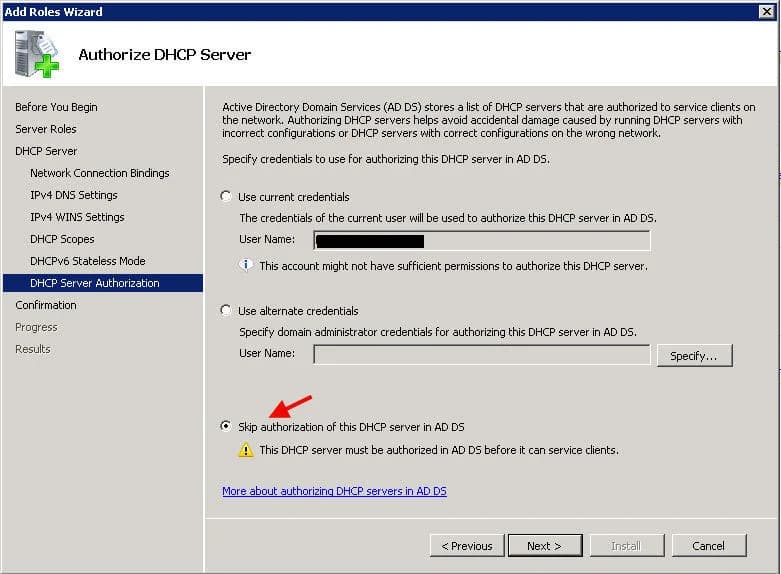This screenshot has width=781, height=574.
Task: Click the Authorize DHCP Server heading
Action: pos(165,54)
